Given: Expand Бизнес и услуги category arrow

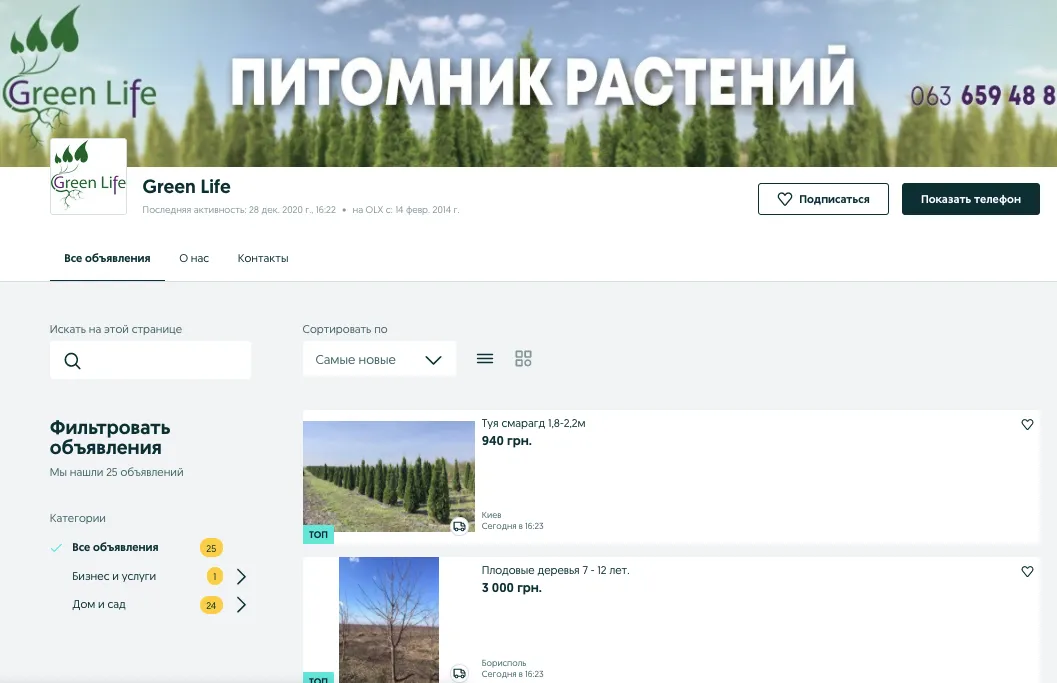Looking at the screenshot, I should click(241, 576).
